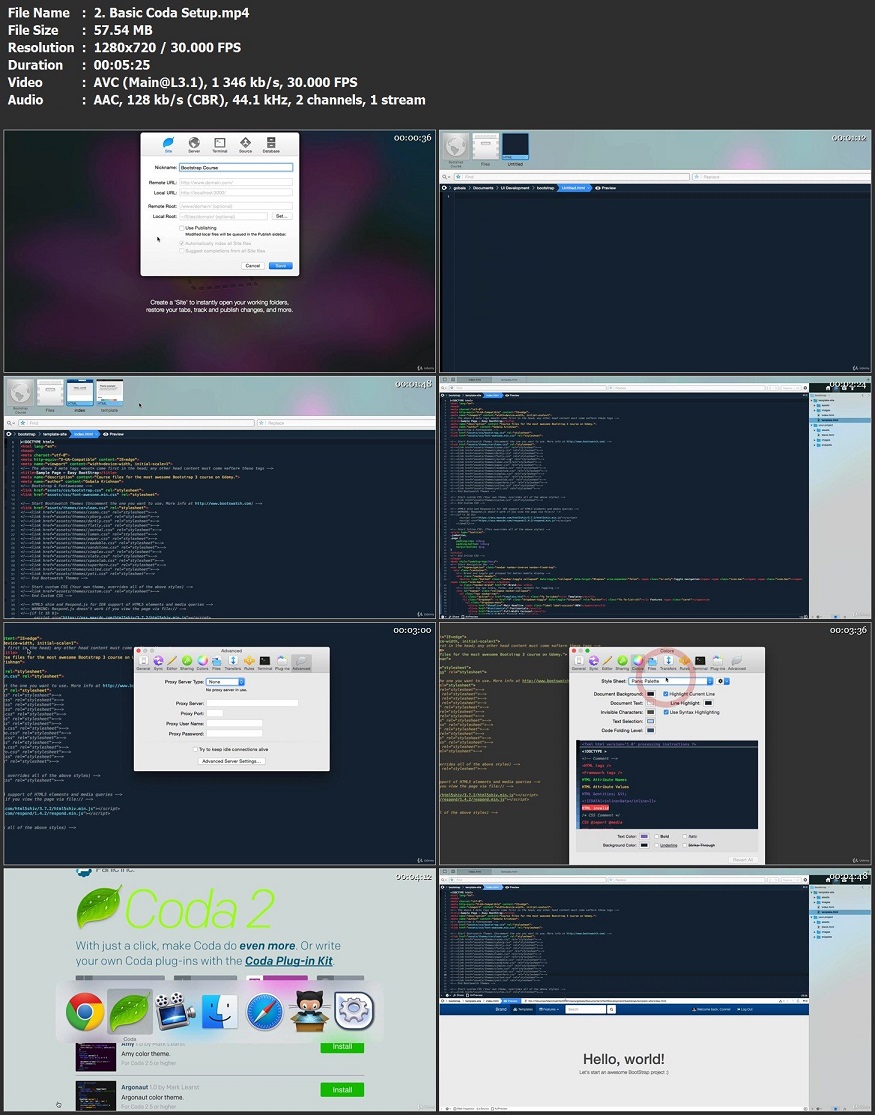Click the Local URL field
This screenshot has width=875, height=1115.
click(x=235, y=193)
